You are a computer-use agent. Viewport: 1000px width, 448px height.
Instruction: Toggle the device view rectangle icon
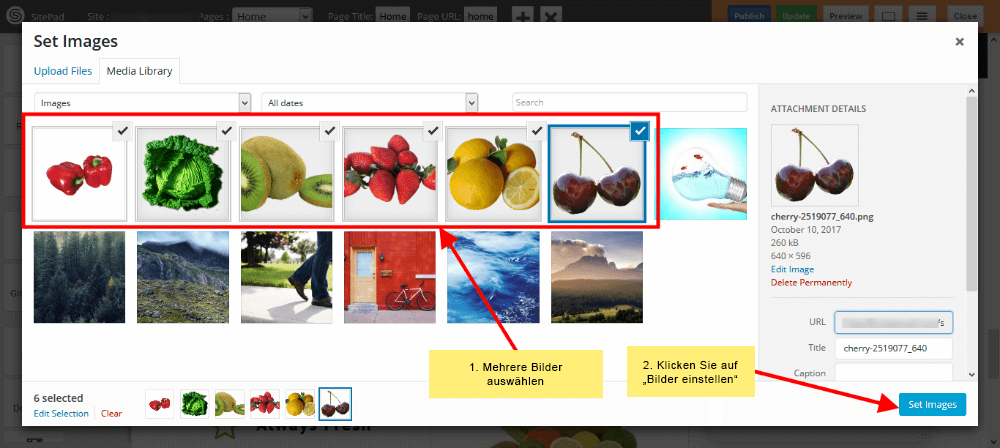click(887, 16)
